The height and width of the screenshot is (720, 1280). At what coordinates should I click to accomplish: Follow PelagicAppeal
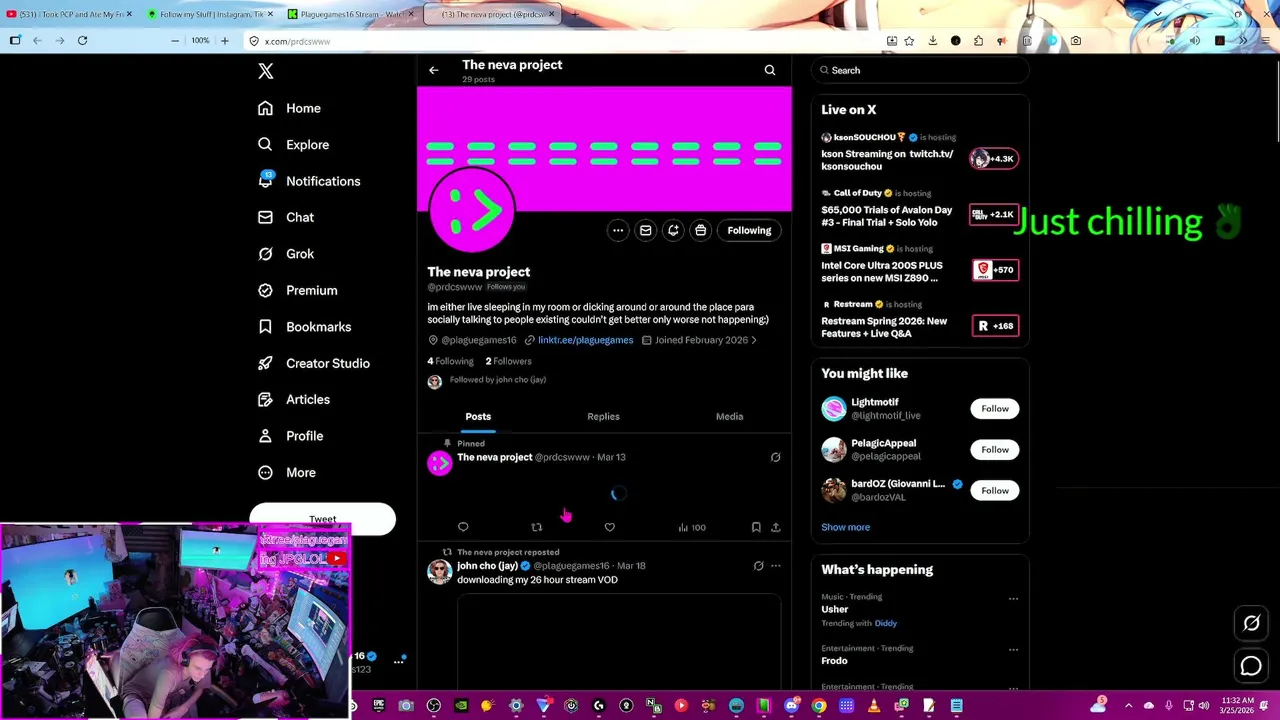(995, 449)
